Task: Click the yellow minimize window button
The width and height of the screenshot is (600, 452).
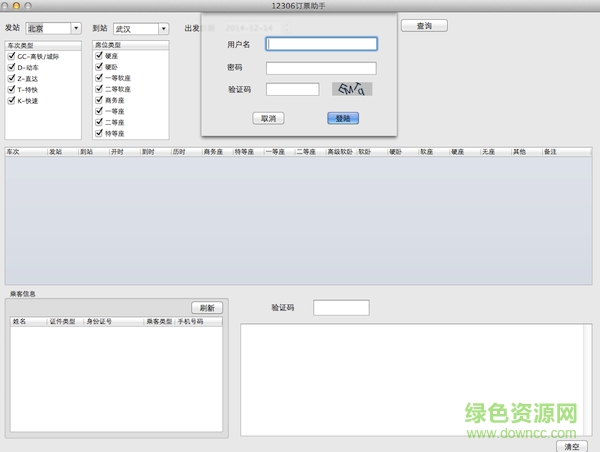Action: (16, 5)
